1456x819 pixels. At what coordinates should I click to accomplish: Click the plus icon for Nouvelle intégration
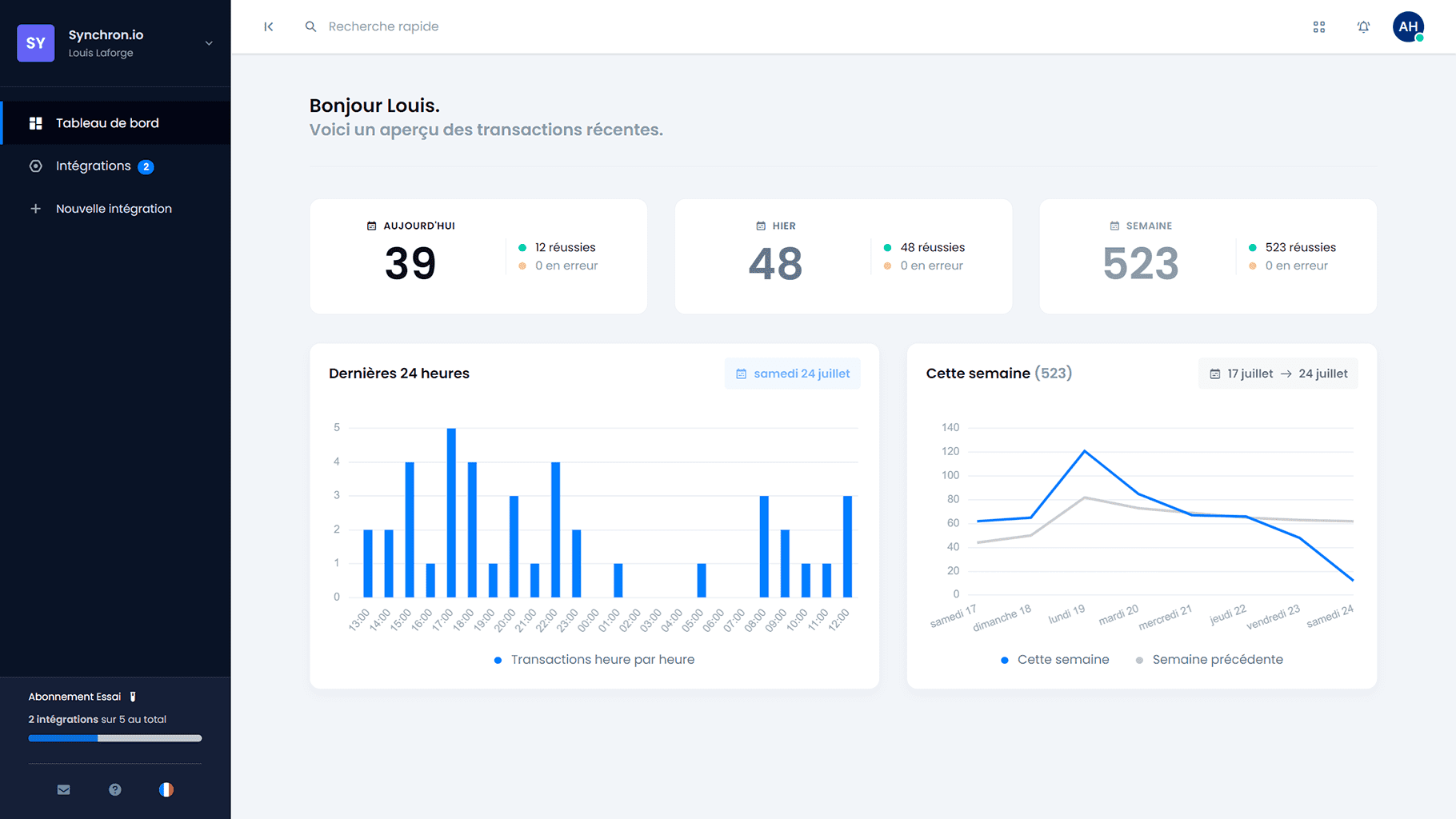pyautogui.click(x=36, y=209)
